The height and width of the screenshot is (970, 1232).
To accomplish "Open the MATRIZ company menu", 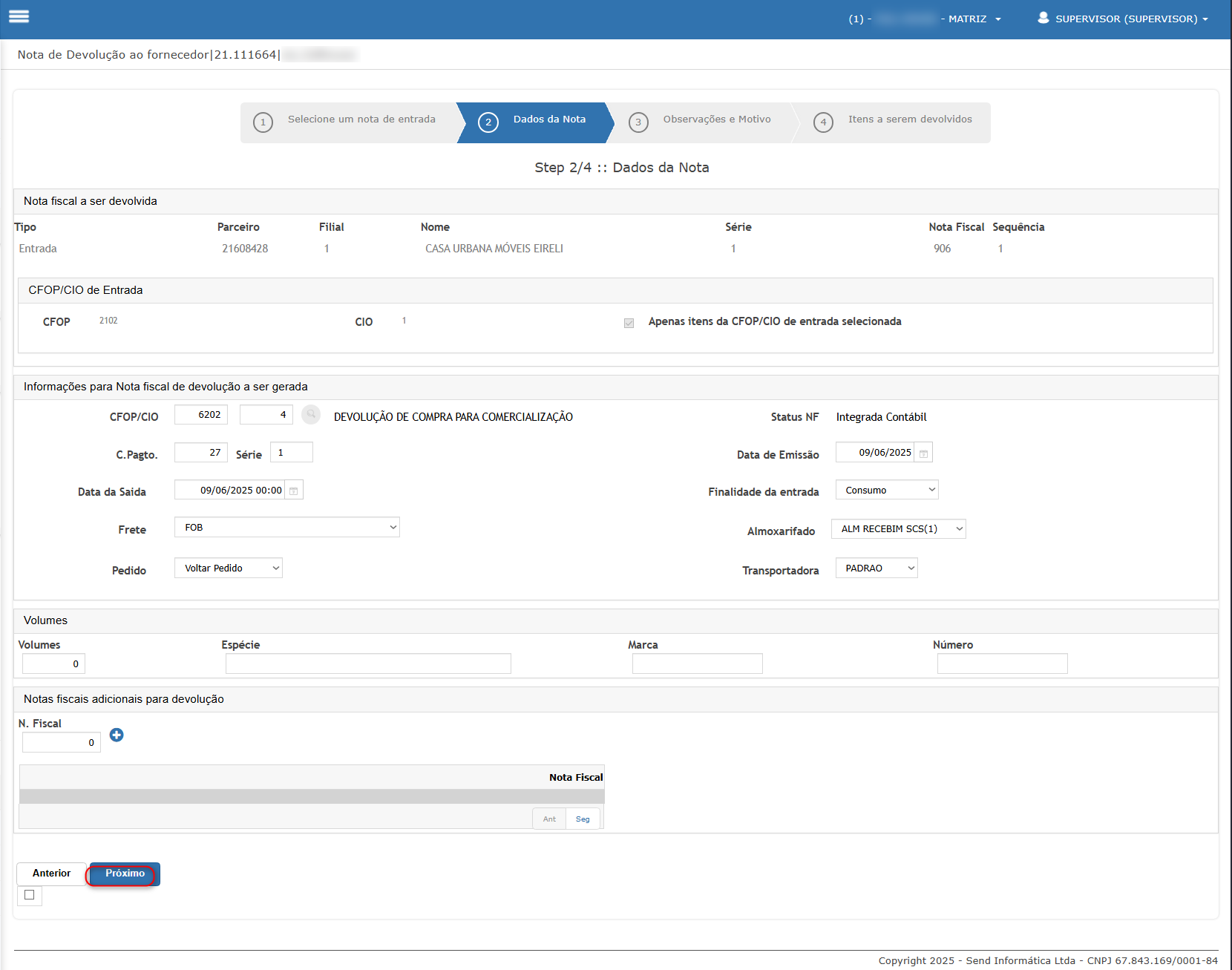I will (974, 19).
